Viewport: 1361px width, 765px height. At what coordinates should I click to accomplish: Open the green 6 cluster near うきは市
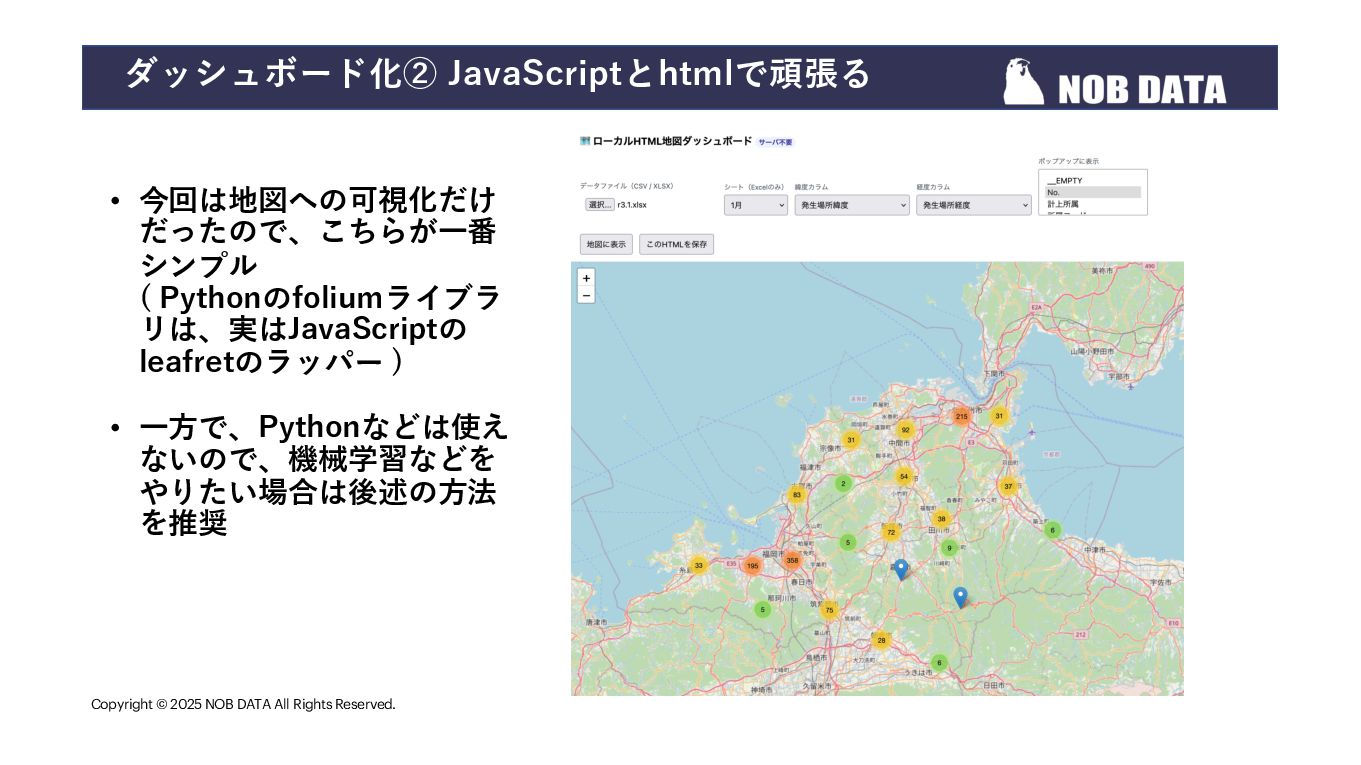pyautogui.click(x=938, y=662)
